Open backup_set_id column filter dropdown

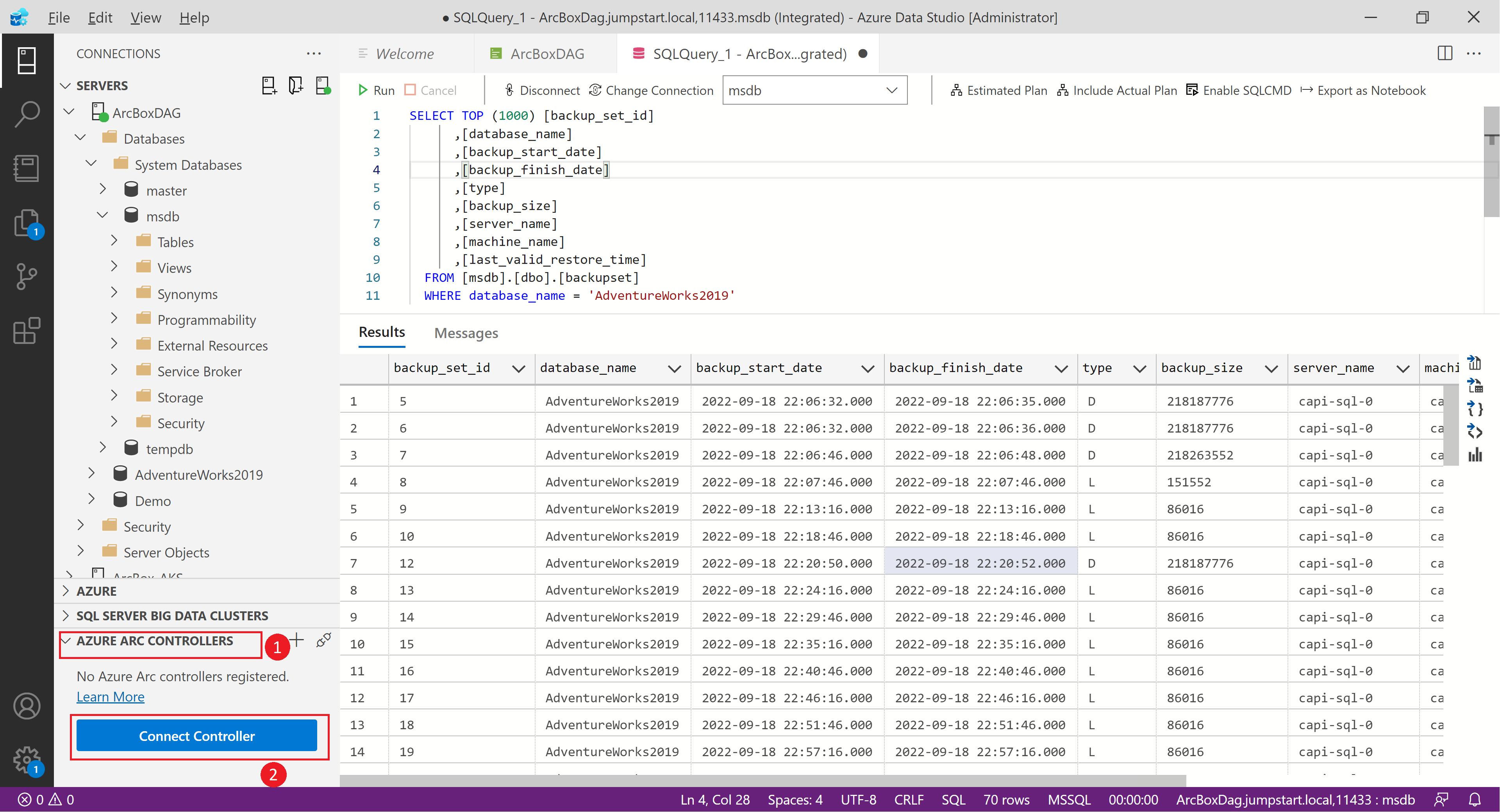(x=518, y=369)
